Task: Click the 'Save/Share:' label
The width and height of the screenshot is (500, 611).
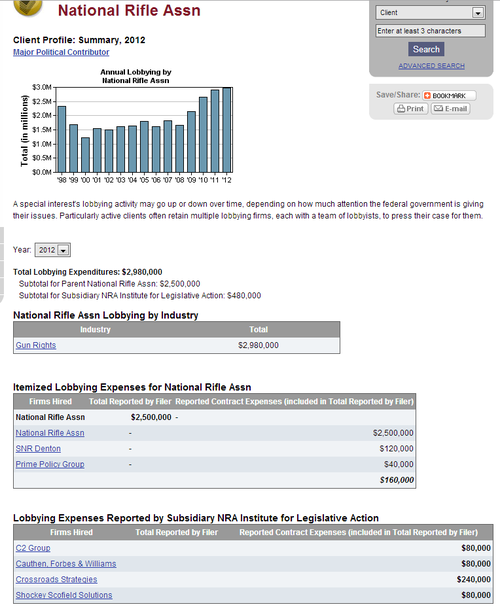Action: [x=398, y=95]
